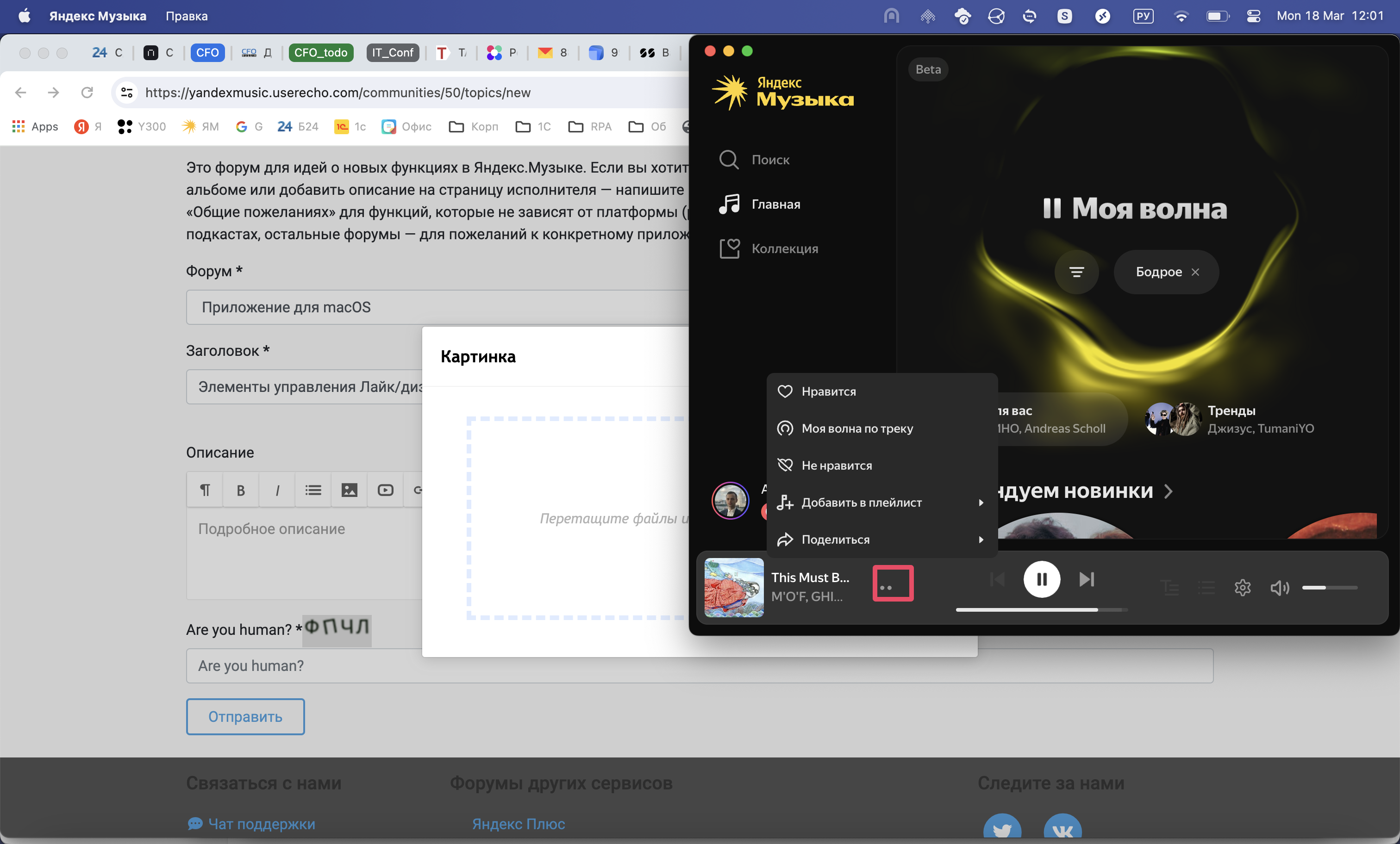1400x844 pixels.
Task: Click the Яндекс Музыка logo in sidebar
Action: tap(783, 92)
